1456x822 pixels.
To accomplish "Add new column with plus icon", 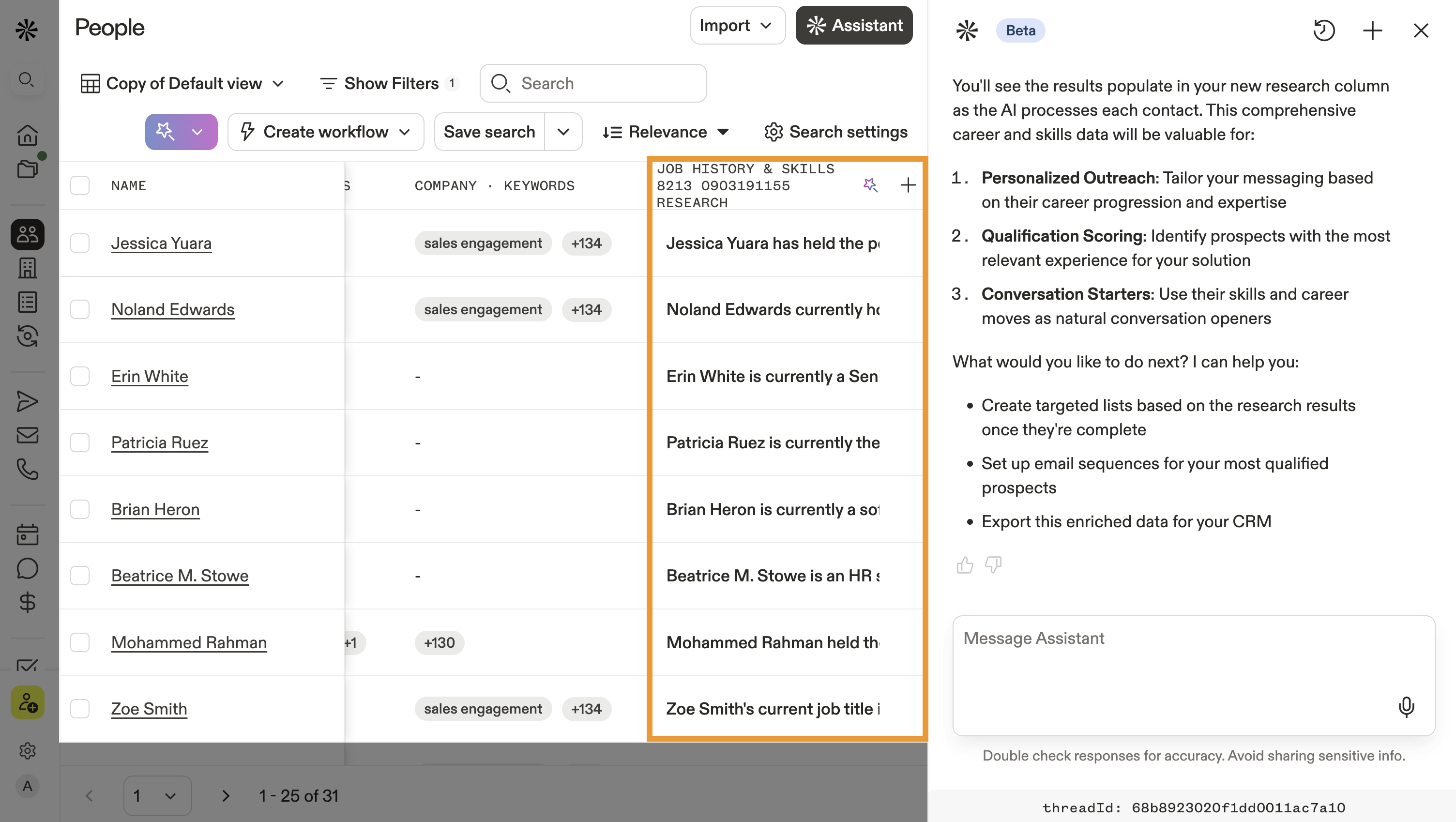I will click(x=908, y=185).
